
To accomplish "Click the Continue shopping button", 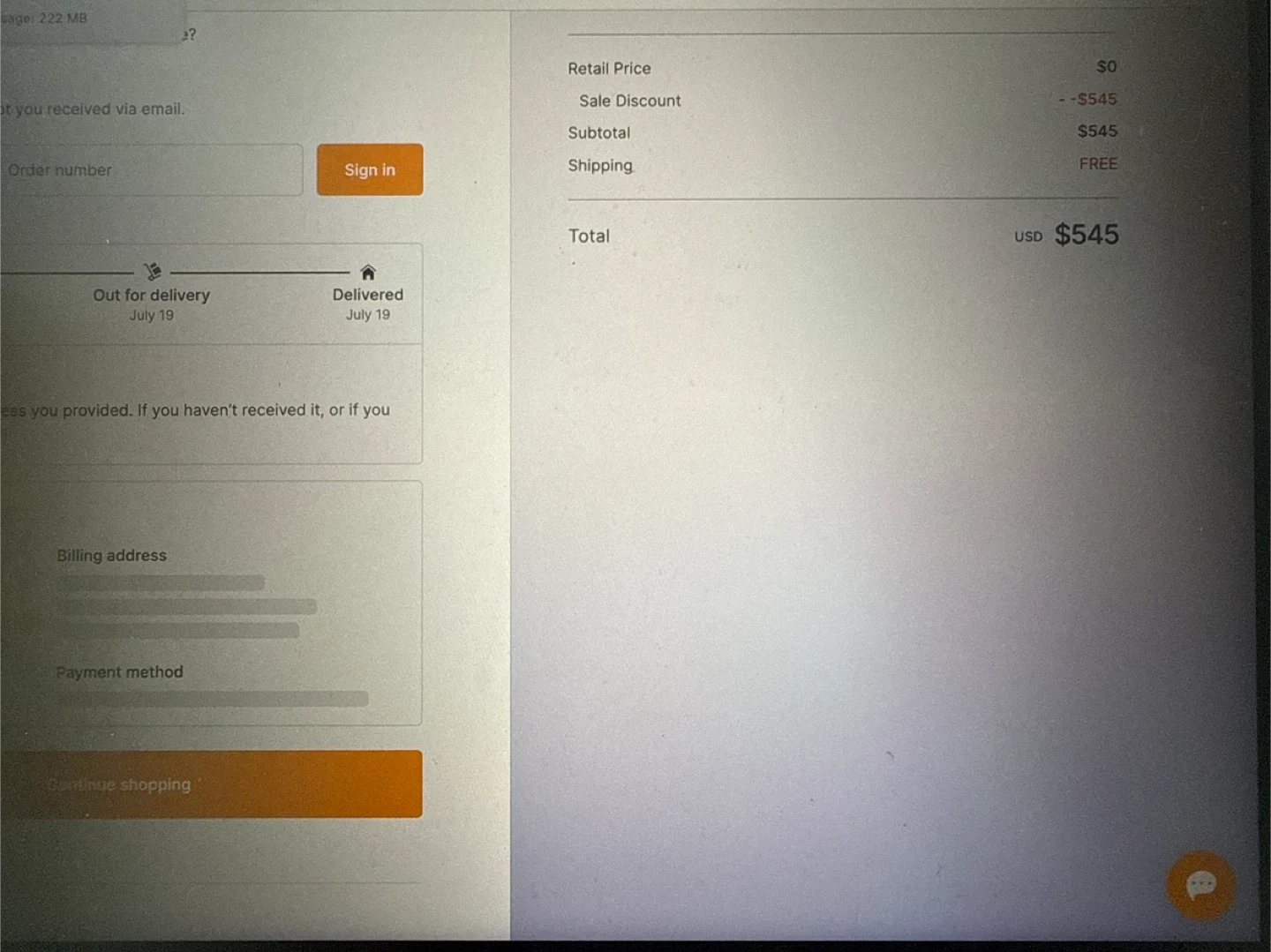I will [211, 784].
